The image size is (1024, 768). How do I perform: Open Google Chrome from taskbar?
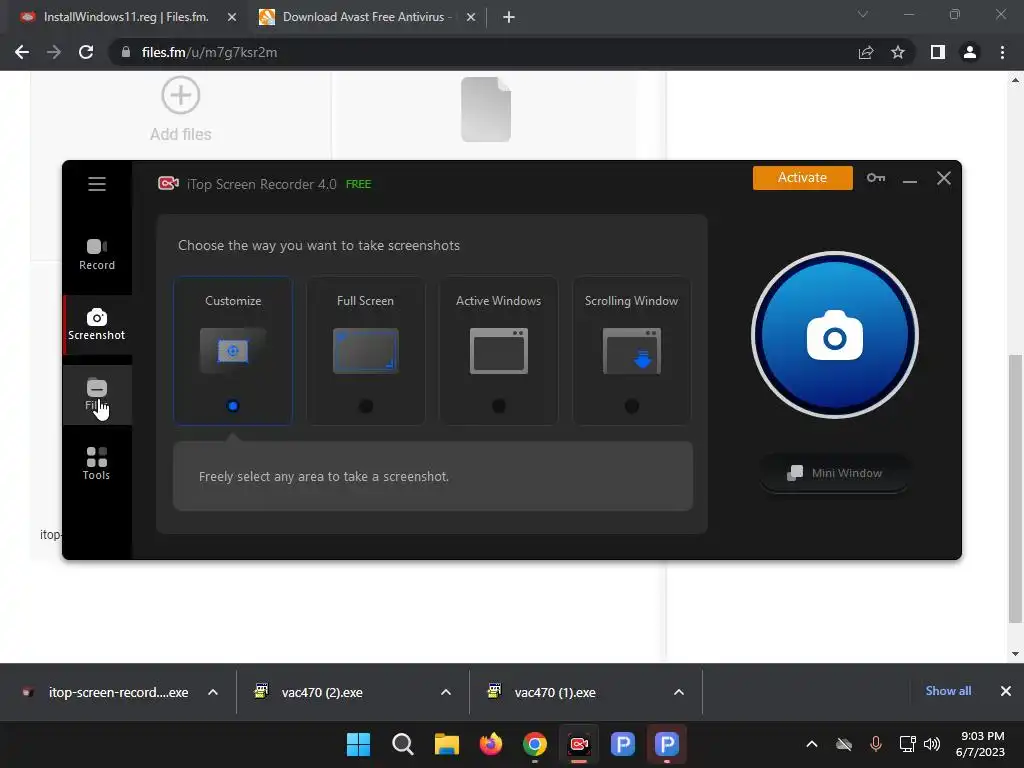tap(535, 744)
